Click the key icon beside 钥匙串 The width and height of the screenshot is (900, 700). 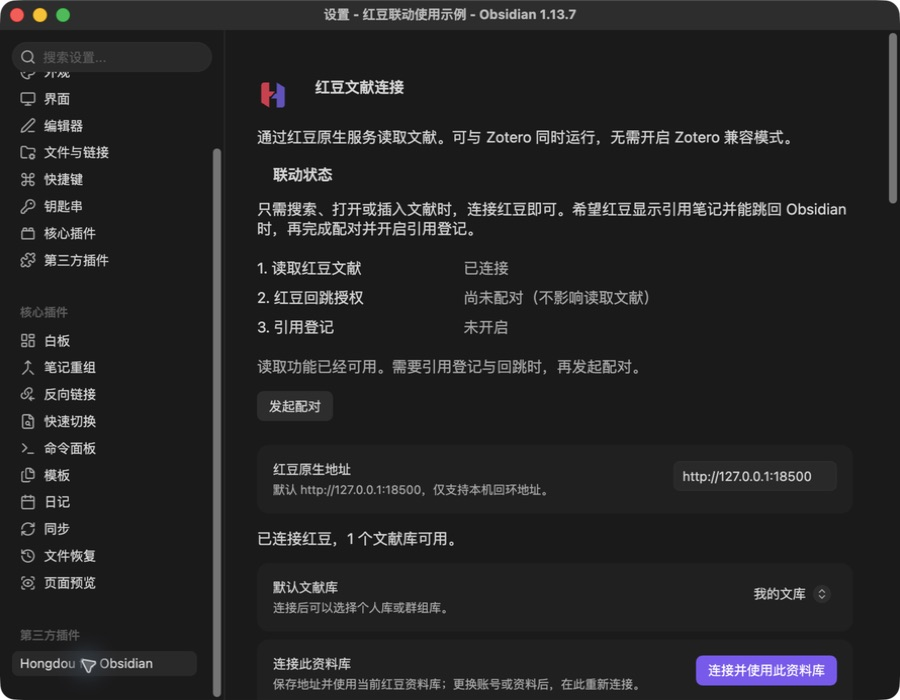28,207
